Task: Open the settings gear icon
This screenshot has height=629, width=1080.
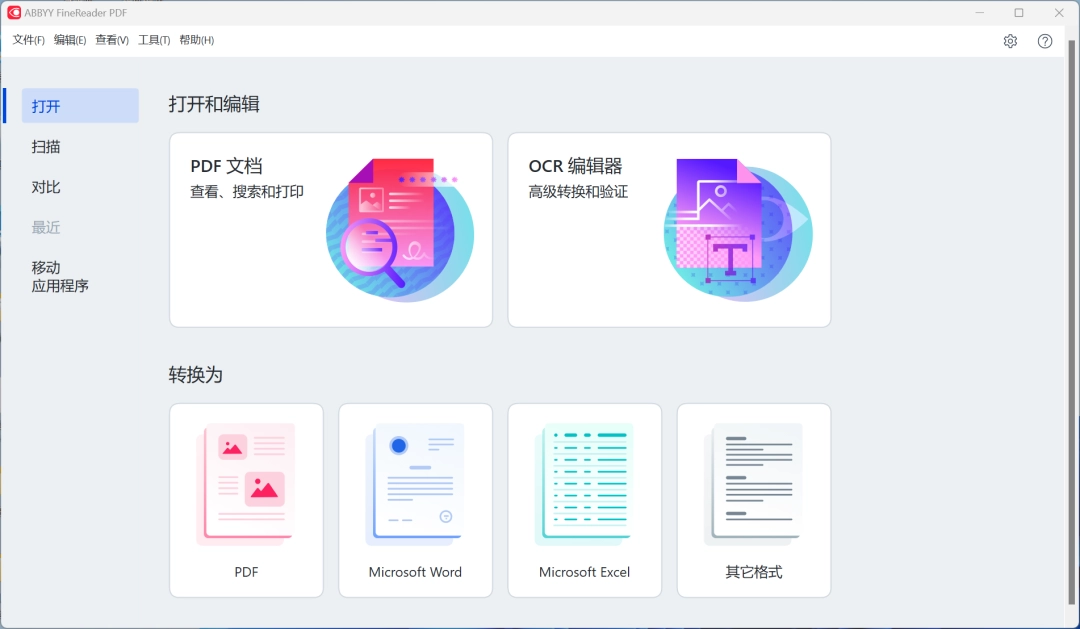Action: point(1010,41)
